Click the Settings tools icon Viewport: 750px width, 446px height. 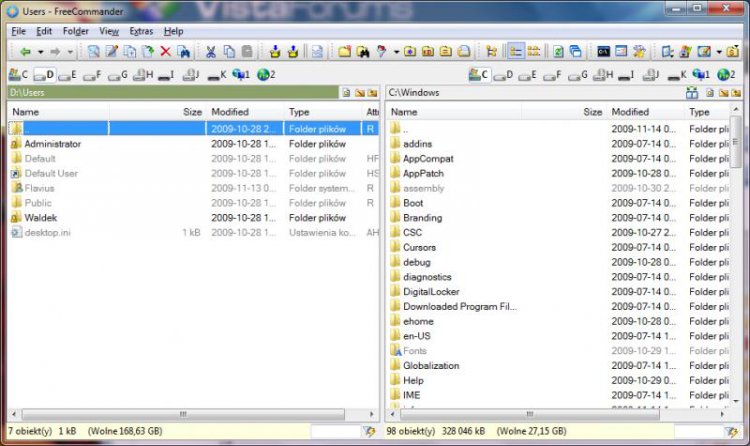point(640,51)
